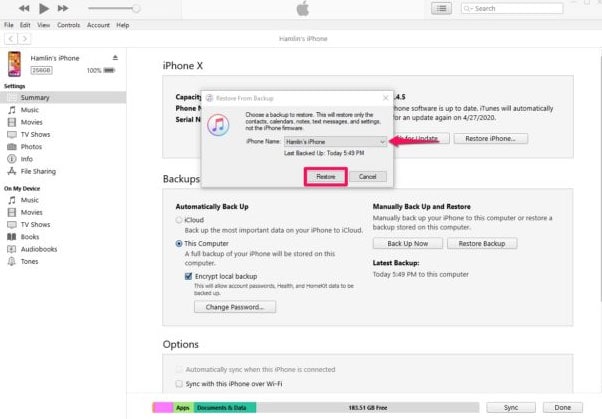This screenshot has width=602, height=419.
Task: Click the vertical scrollbar on right
Action: 600,177
